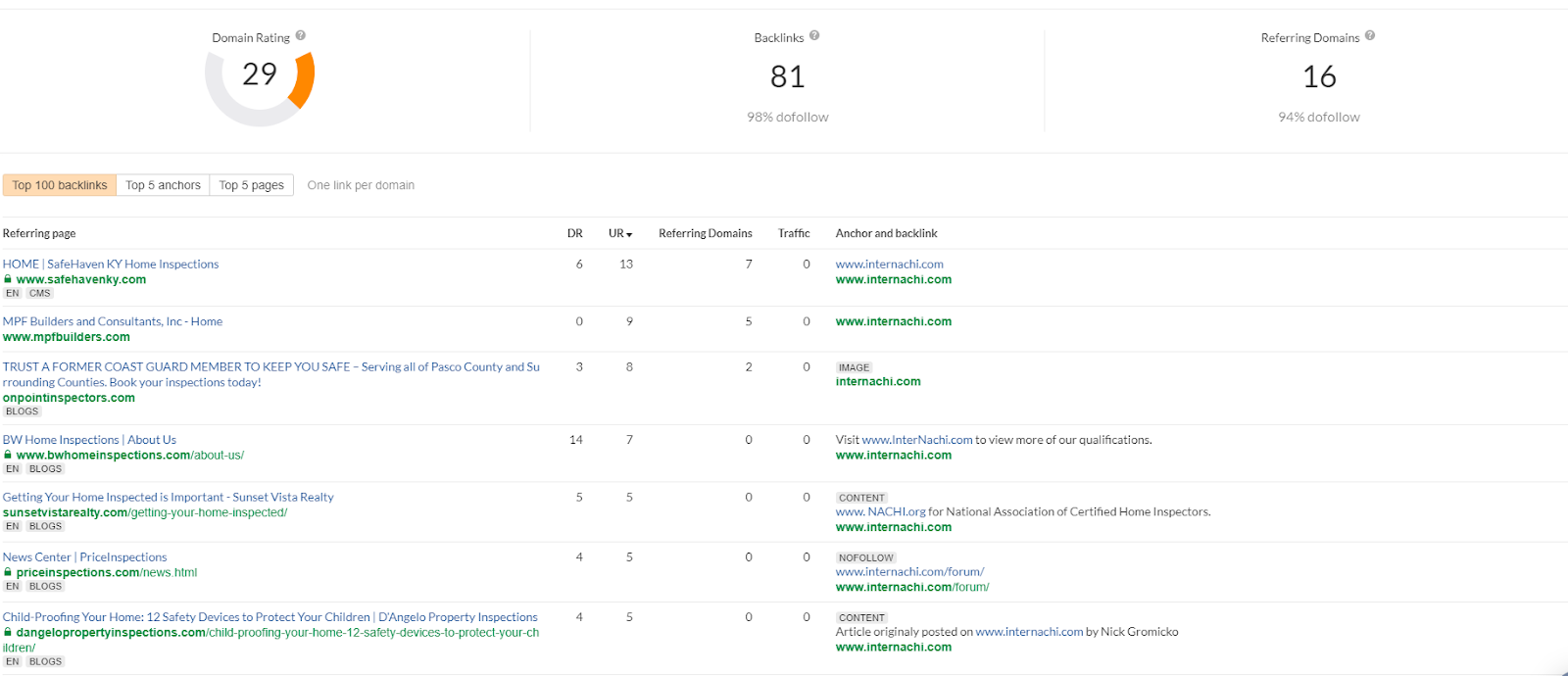Click the lock icon beside priceinspections.com

[8, 572]
